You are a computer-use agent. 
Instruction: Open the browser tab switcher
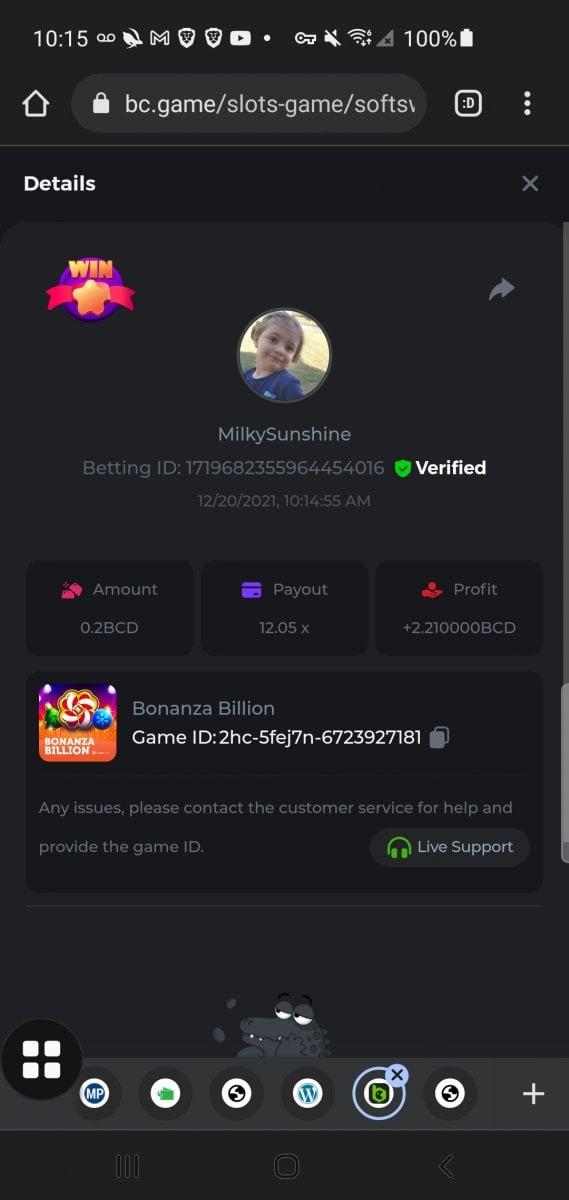tap(468, 103)
